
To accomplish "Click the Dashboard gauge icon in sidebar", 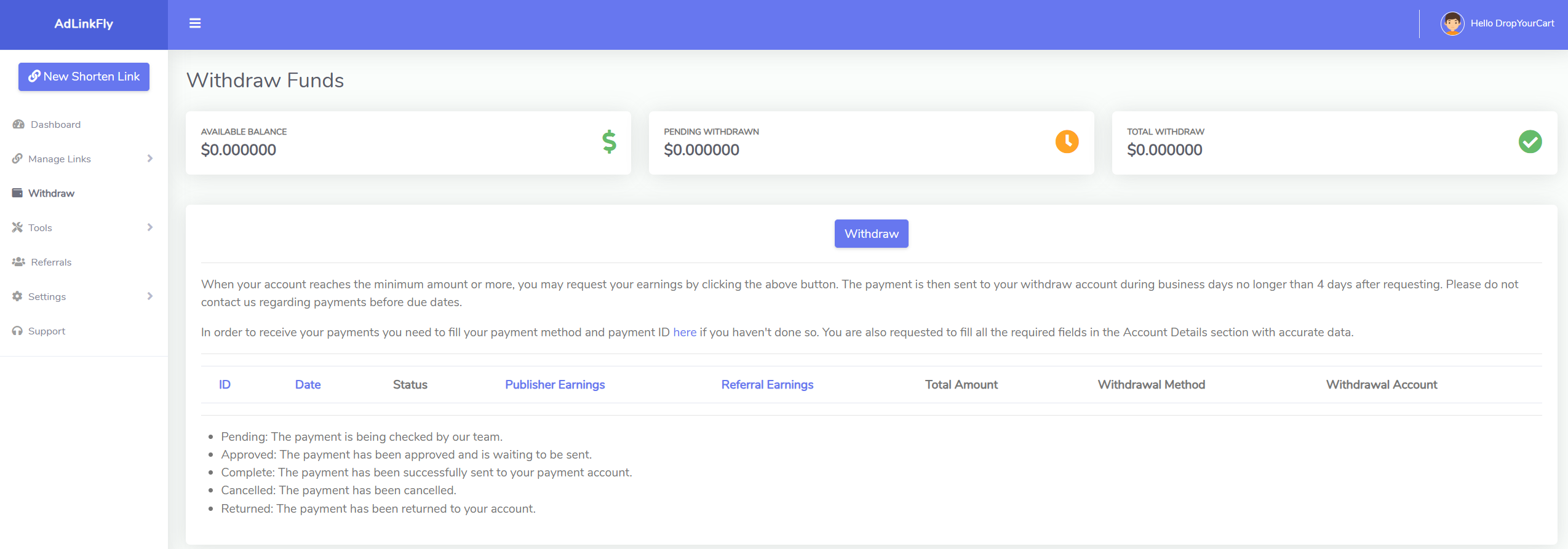I will pyautogui.click(x=18, y=124).
